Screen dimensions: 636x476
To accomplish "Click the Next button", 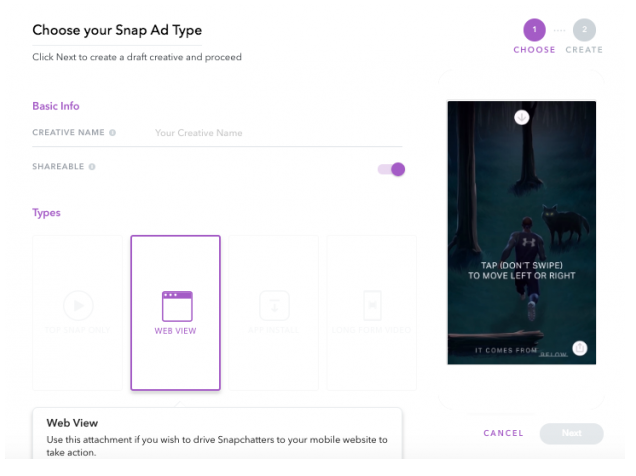I will [x=572, y=433].
